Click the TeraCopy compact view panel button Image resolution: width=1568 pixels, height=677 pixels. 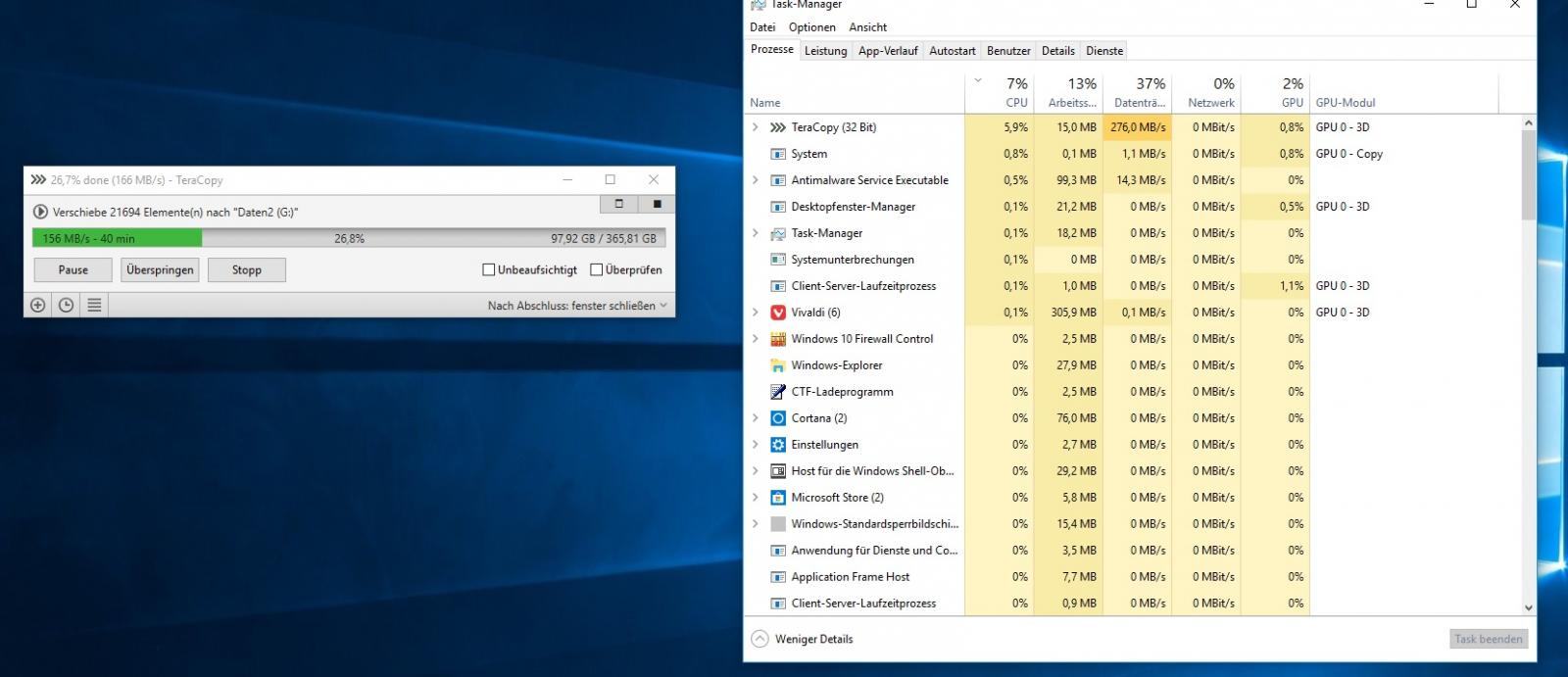coord(618,204)
